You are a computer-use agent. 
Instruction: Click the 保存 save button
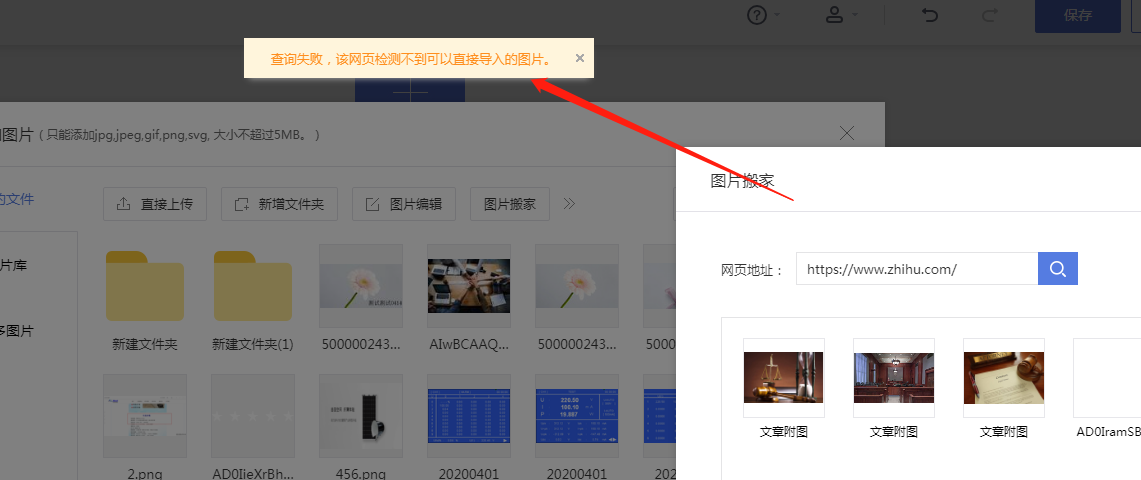click(x=1077, y=16)
